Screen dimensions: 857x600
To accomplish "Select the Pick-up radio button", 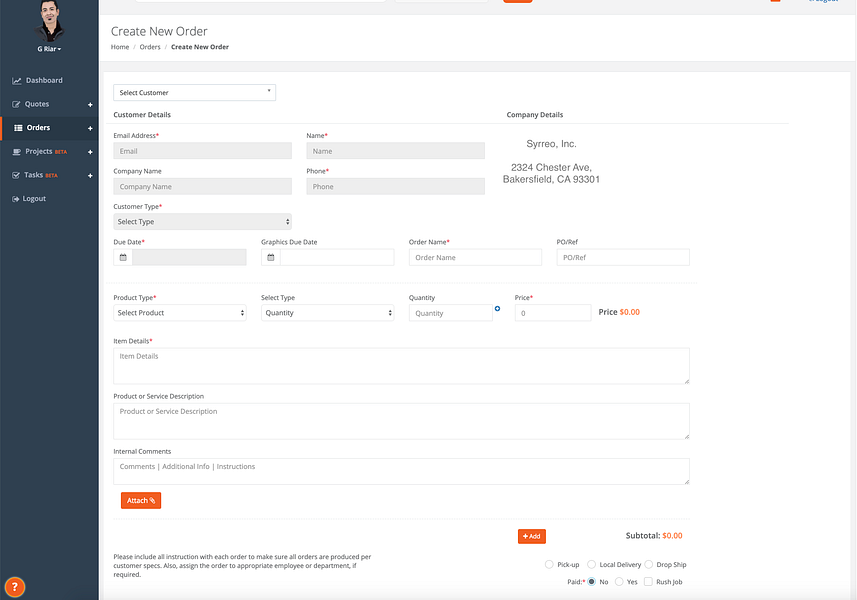I will click(549, 564).
